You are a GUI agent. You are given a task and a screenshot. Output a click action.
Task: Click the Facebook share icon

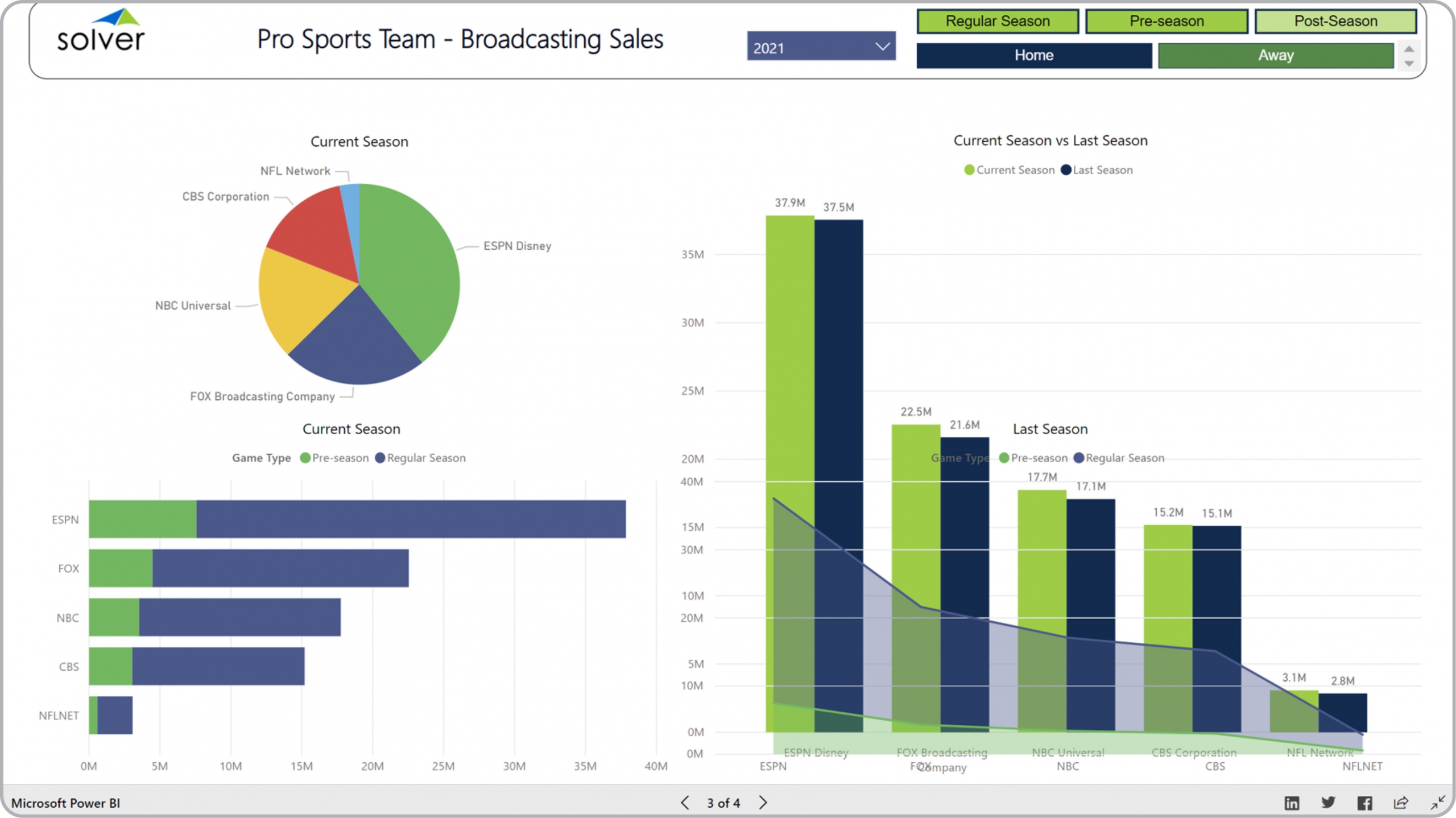click(1364, 803)
